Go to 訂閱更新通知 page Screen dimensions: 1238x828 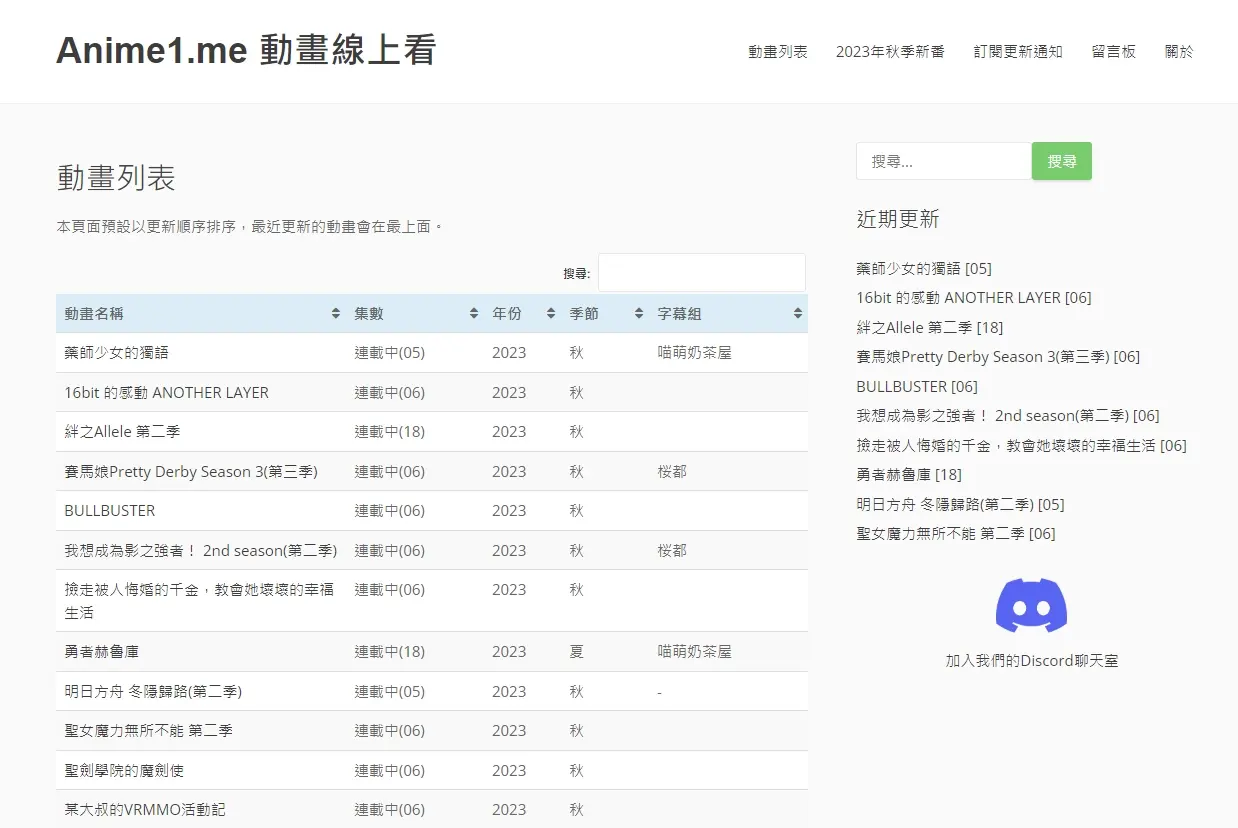click(x=1018, y=52)
